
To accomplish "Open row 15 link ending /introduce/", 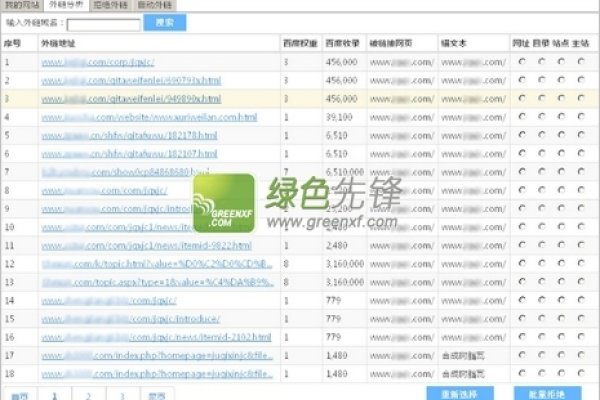I will point(130,319).
